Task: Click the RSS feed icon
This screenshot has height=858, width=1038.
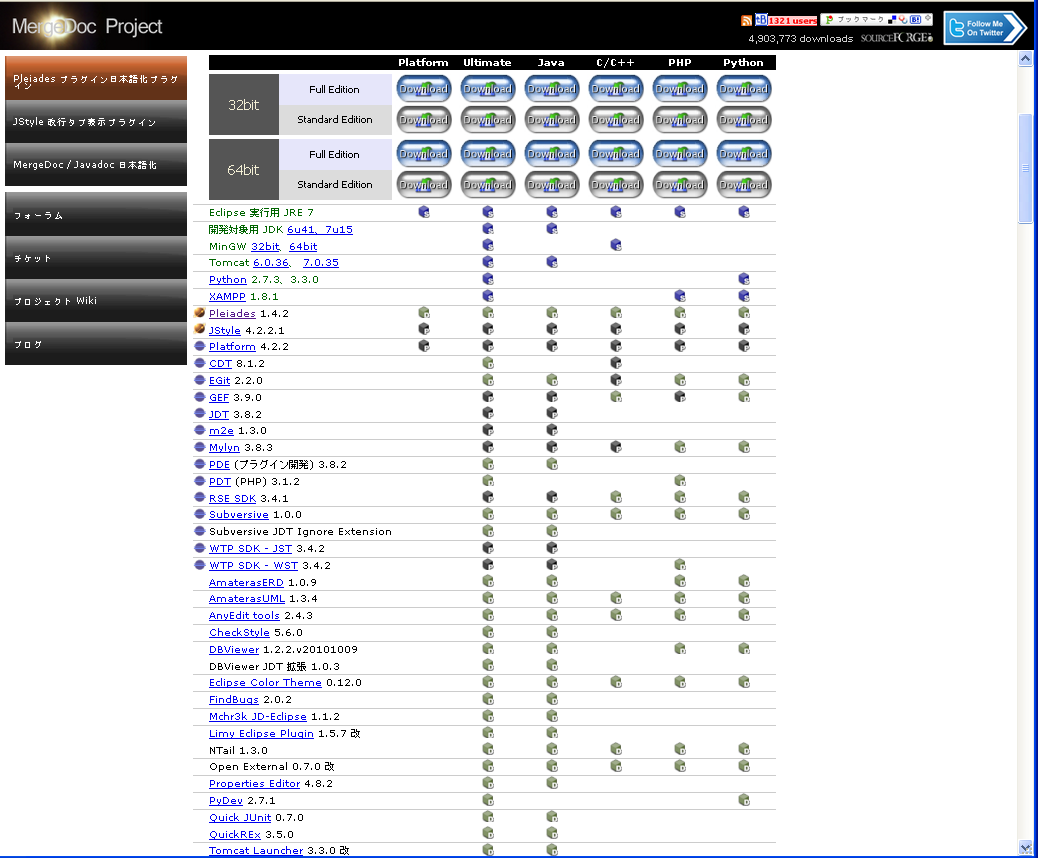Action: [x=746, y=20]
